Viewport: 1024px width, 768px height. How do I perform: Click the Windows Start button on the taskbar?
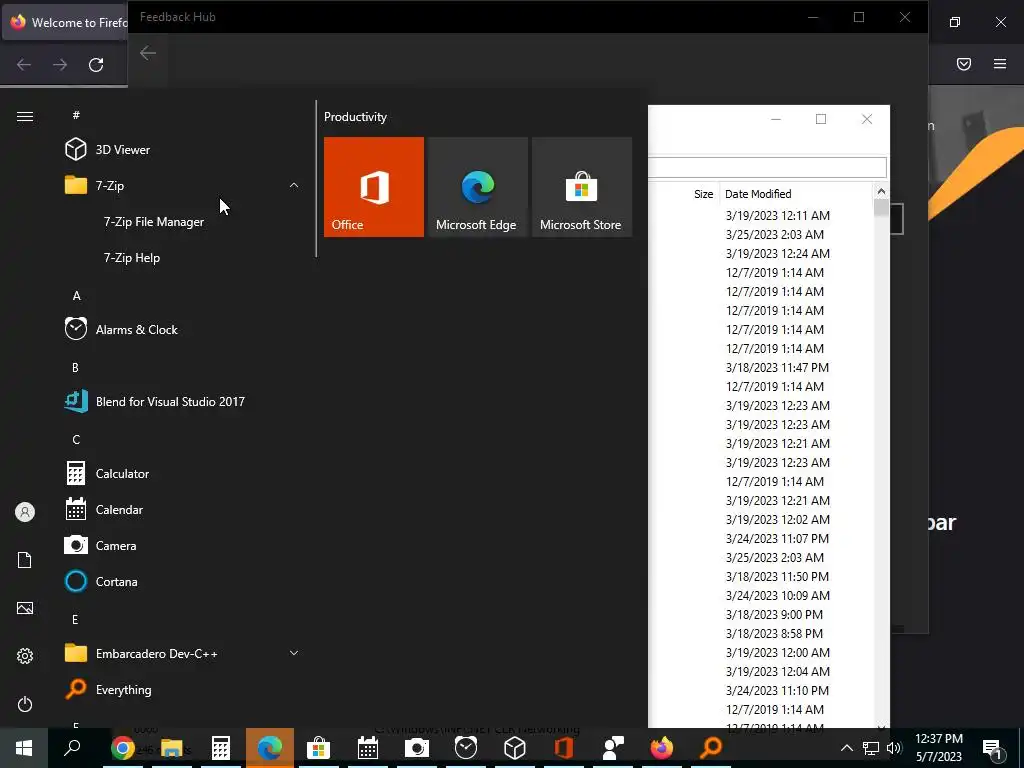(x=24, y=747)
